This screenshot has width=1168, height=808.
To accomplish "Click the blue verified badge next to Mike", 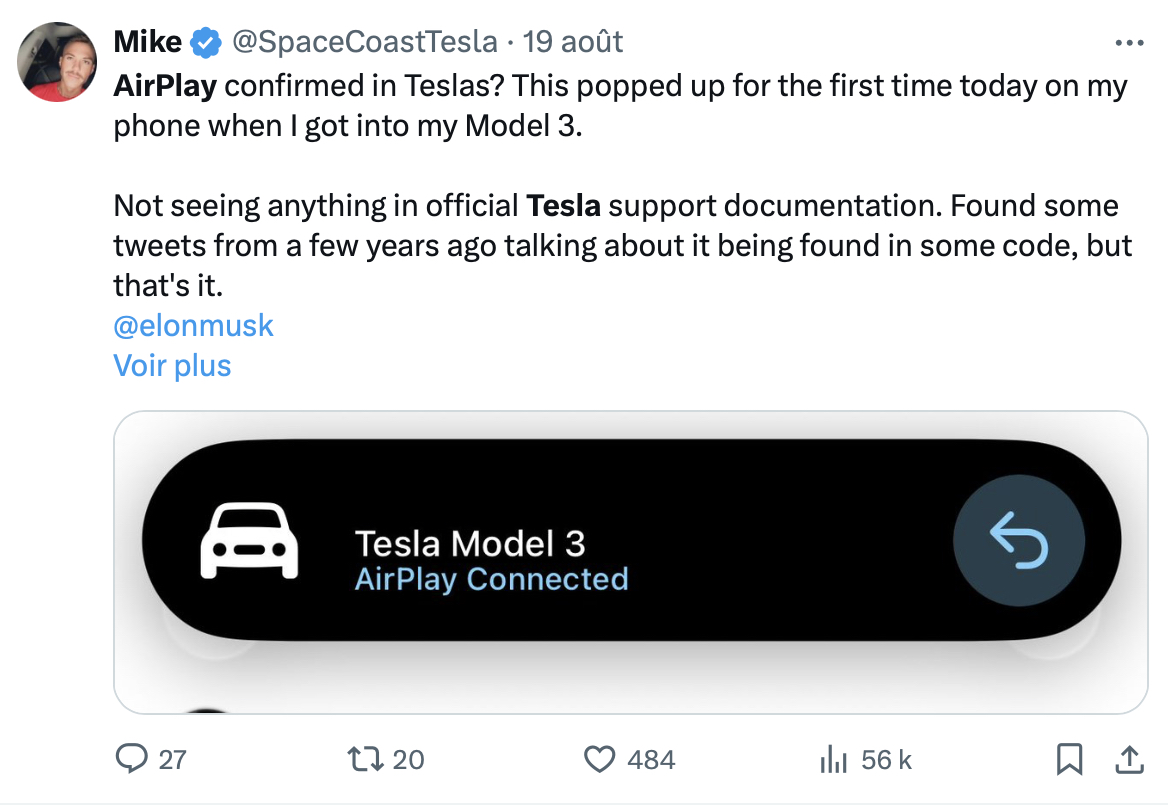I will [x=203, y=41].
